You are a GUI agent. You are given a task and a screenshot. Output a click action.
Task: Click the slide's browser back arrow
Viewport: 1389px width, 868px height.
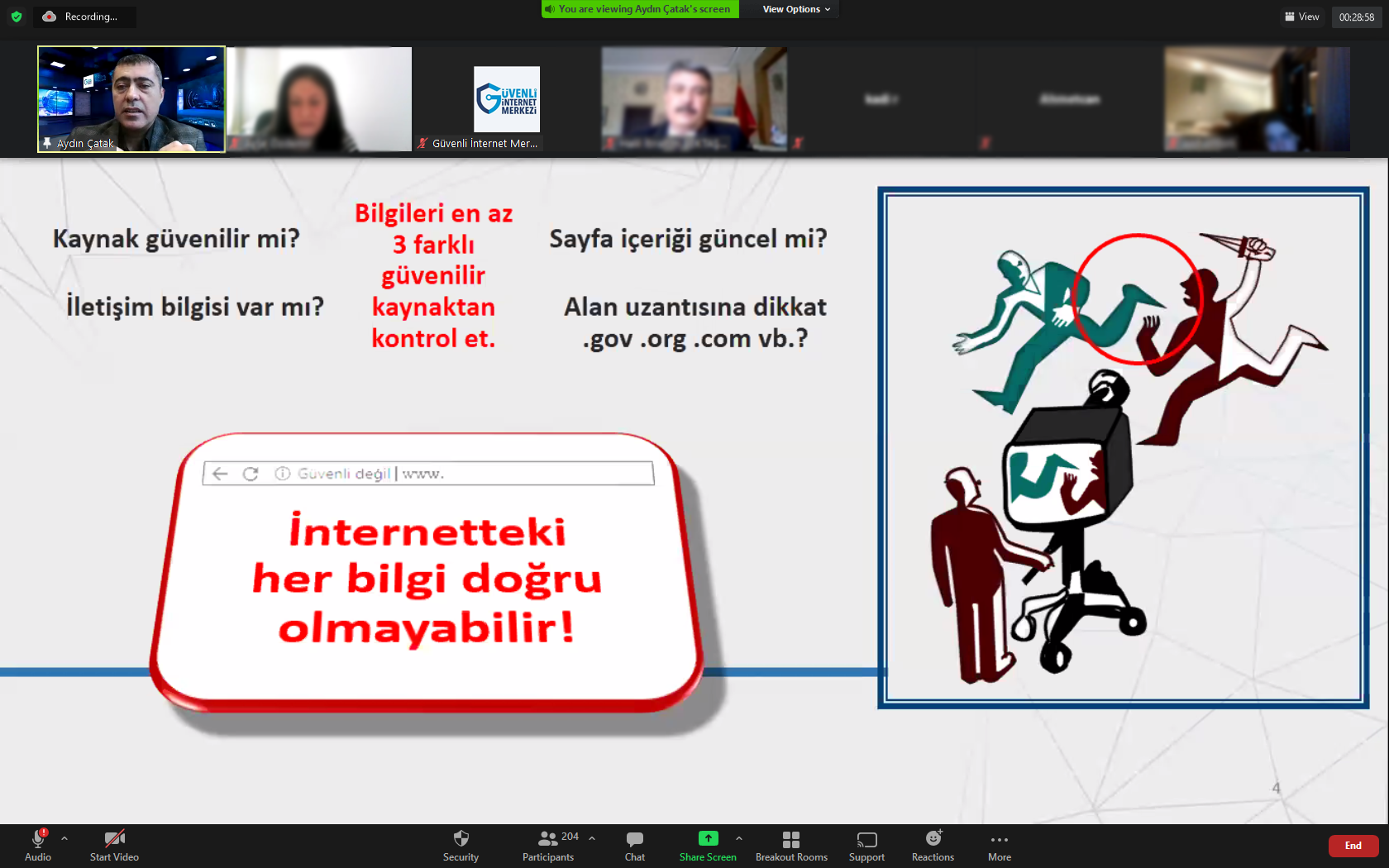(220, 474)
